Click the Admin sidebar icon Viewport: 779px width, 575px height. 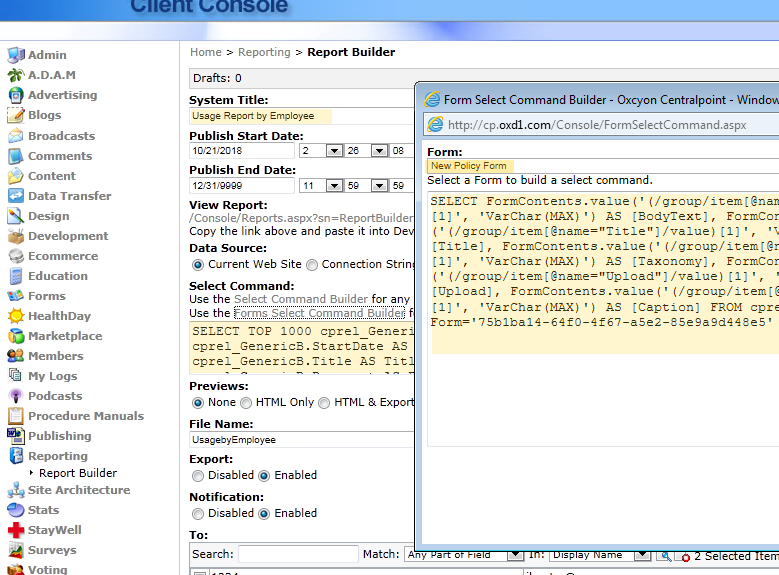click(15, 55)
